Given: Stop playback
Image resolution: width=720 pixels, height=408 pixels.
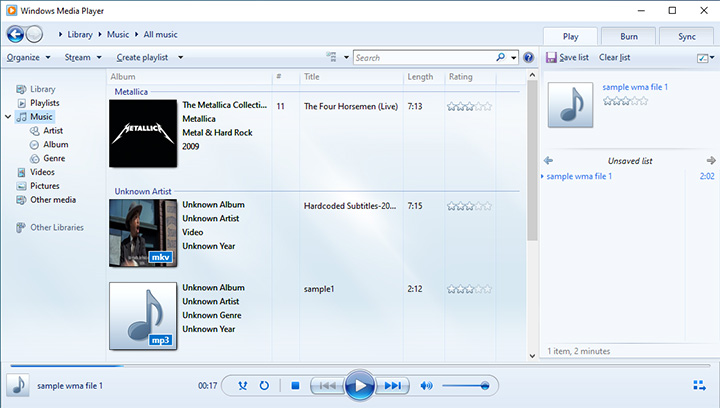Looking at the screenshot, I should coord(295,386).
